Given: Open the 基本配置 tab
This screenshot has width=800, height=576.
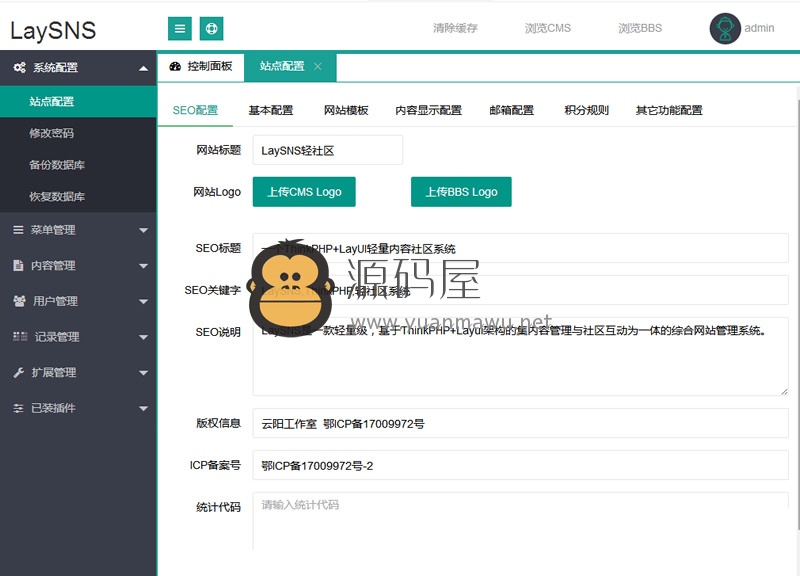Looking at the screenshot, I should pos(271,110).
